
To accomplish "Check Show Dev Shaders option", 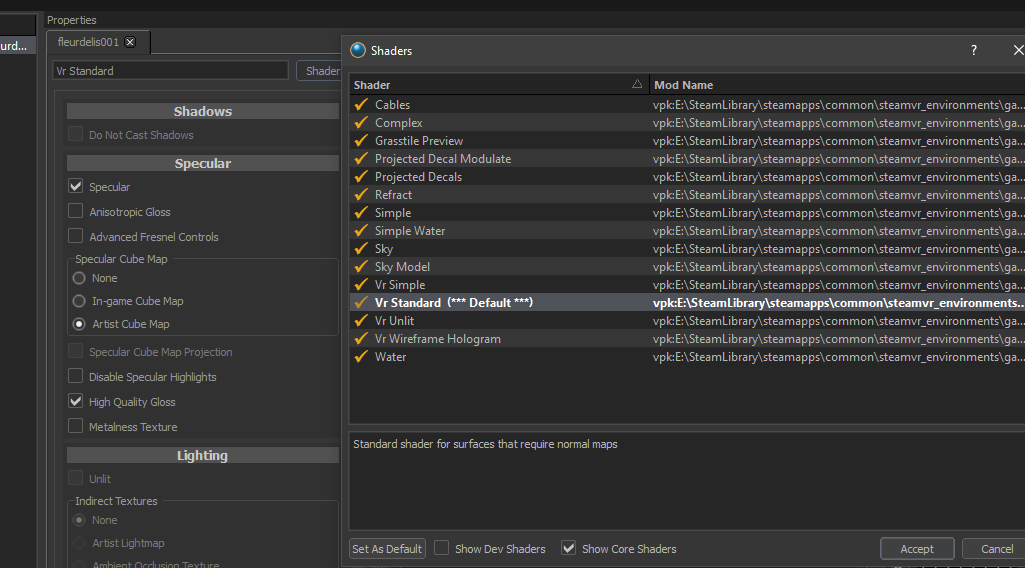I will pyautogui.click(x=442, y=548).
